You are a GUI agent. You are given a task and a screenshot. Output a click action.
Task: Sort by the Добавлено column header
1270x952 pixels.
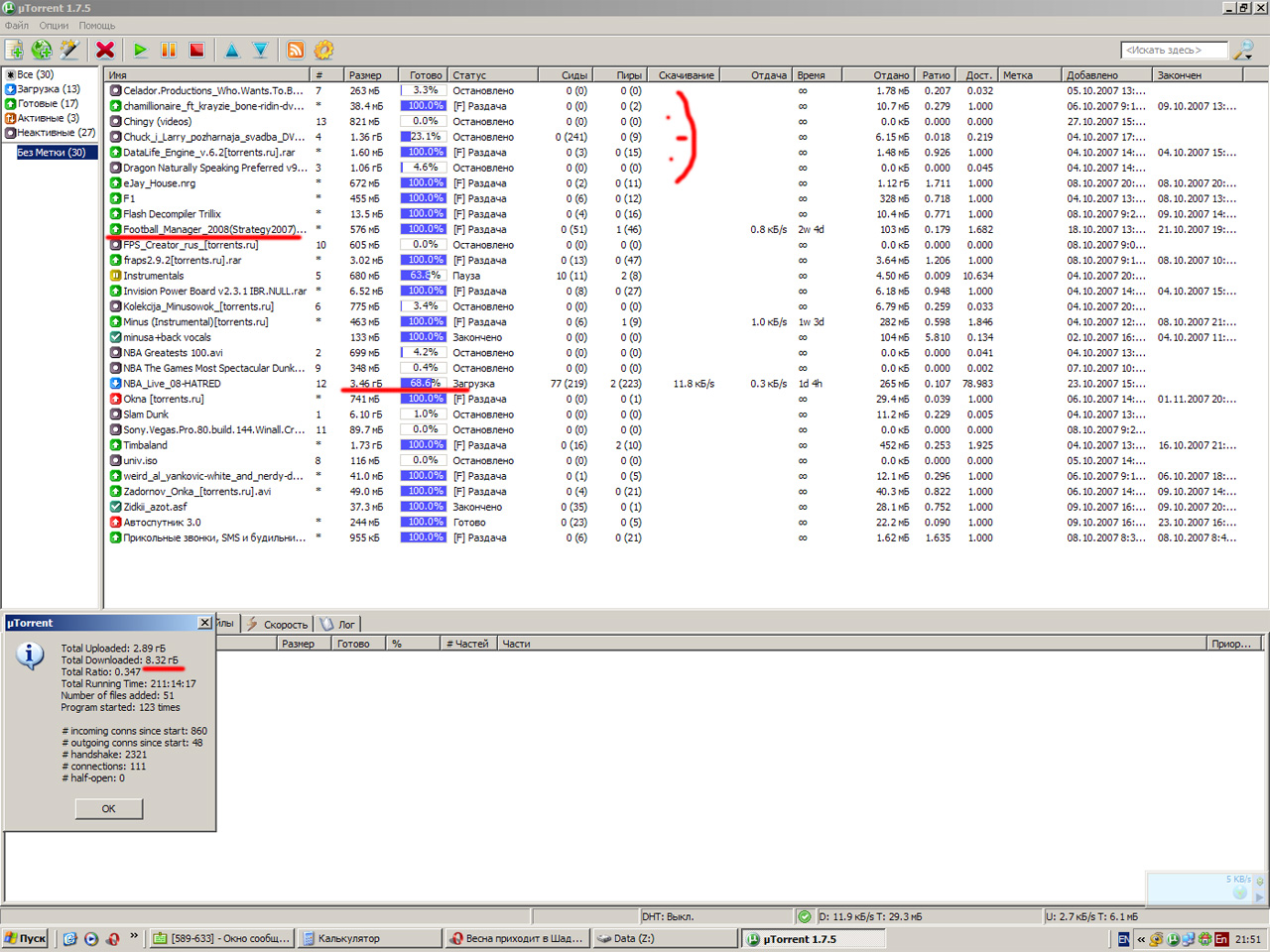point(1107,74)
